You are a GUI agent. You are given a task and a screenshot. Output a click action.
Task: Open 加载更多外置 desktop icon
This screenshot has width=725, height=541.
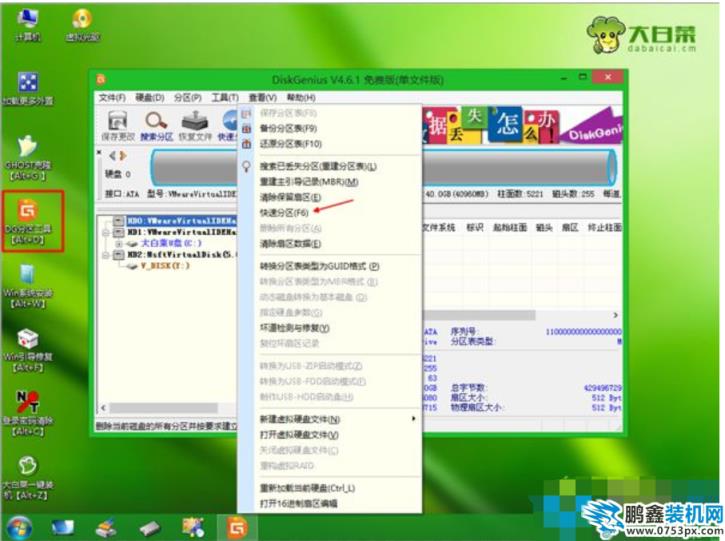28,88
